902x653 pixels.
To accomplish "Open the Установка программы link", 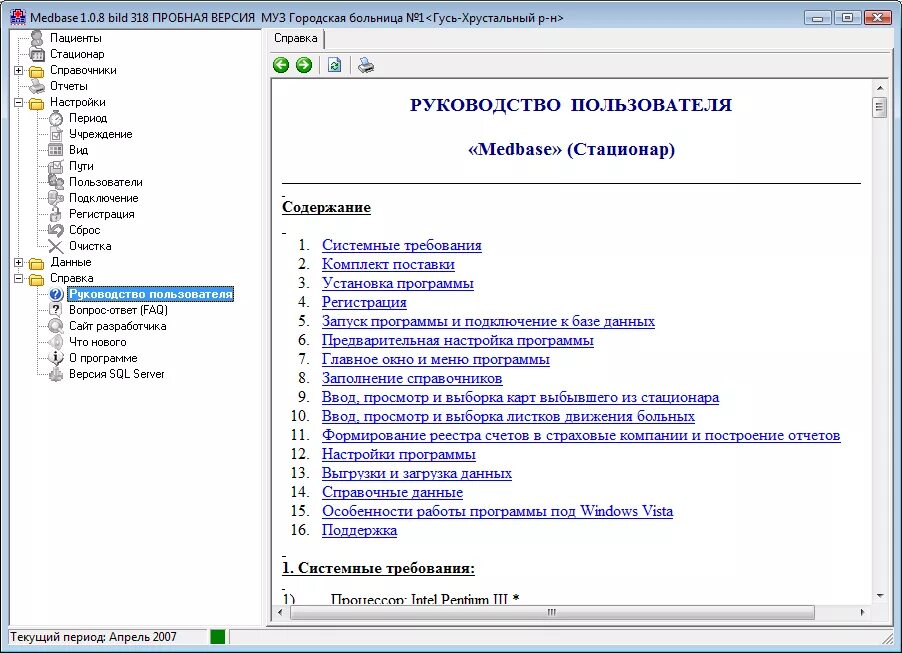I will [x=398, y=283].
